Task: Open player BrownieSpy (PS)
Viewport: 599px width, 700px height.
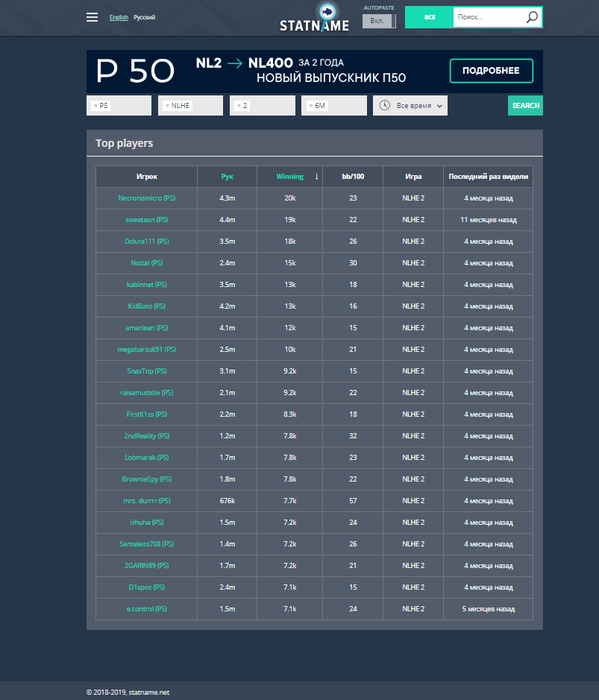Action: pyautogui.click(x=146, y=479)
